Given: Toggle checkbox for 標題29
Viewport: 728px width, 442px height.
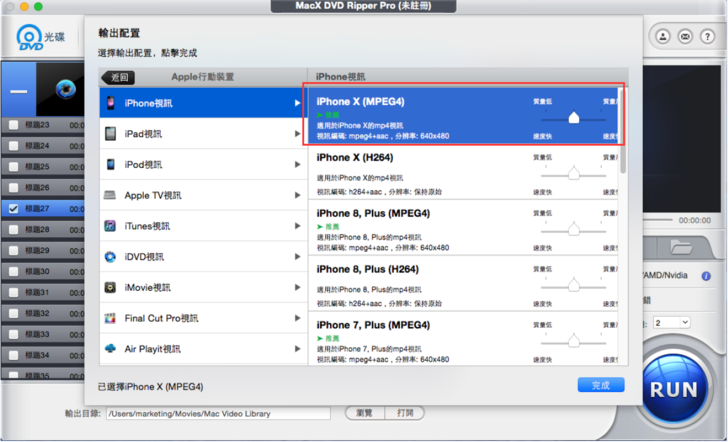Looking at the screenshot, I should point(13,250).
